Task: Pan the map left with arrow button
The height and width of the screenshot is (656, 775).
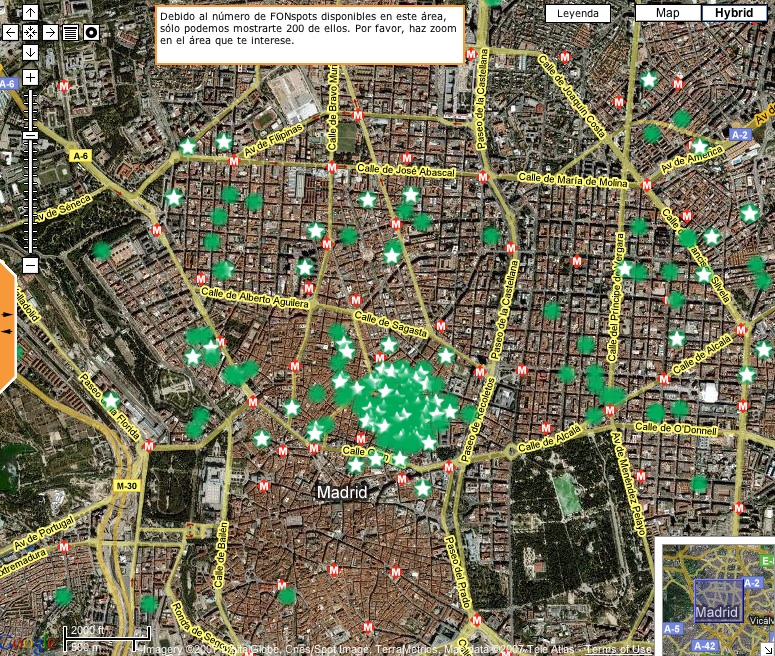Action: coord(10,32)
